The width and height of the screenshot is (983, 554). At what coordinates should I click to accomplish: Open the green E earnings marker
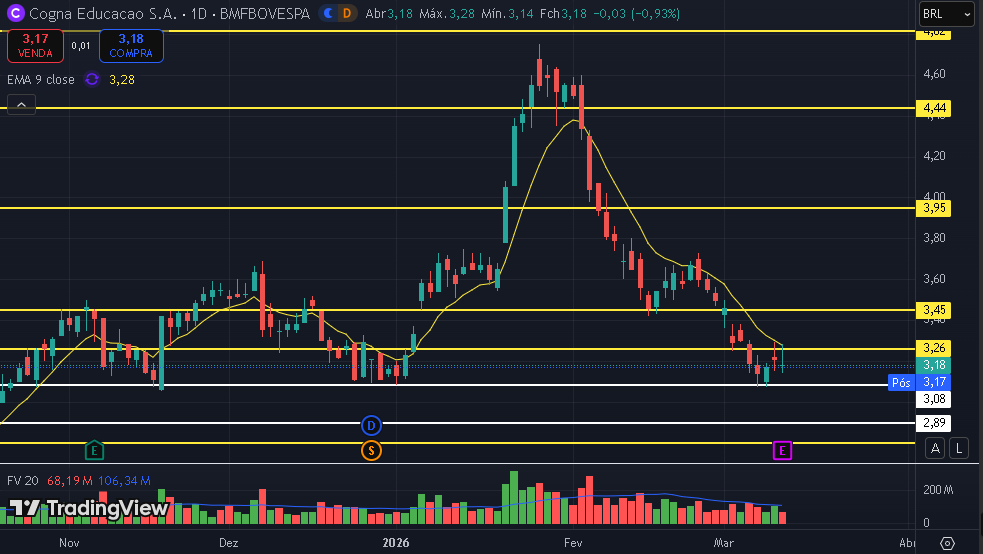point(94,450)
